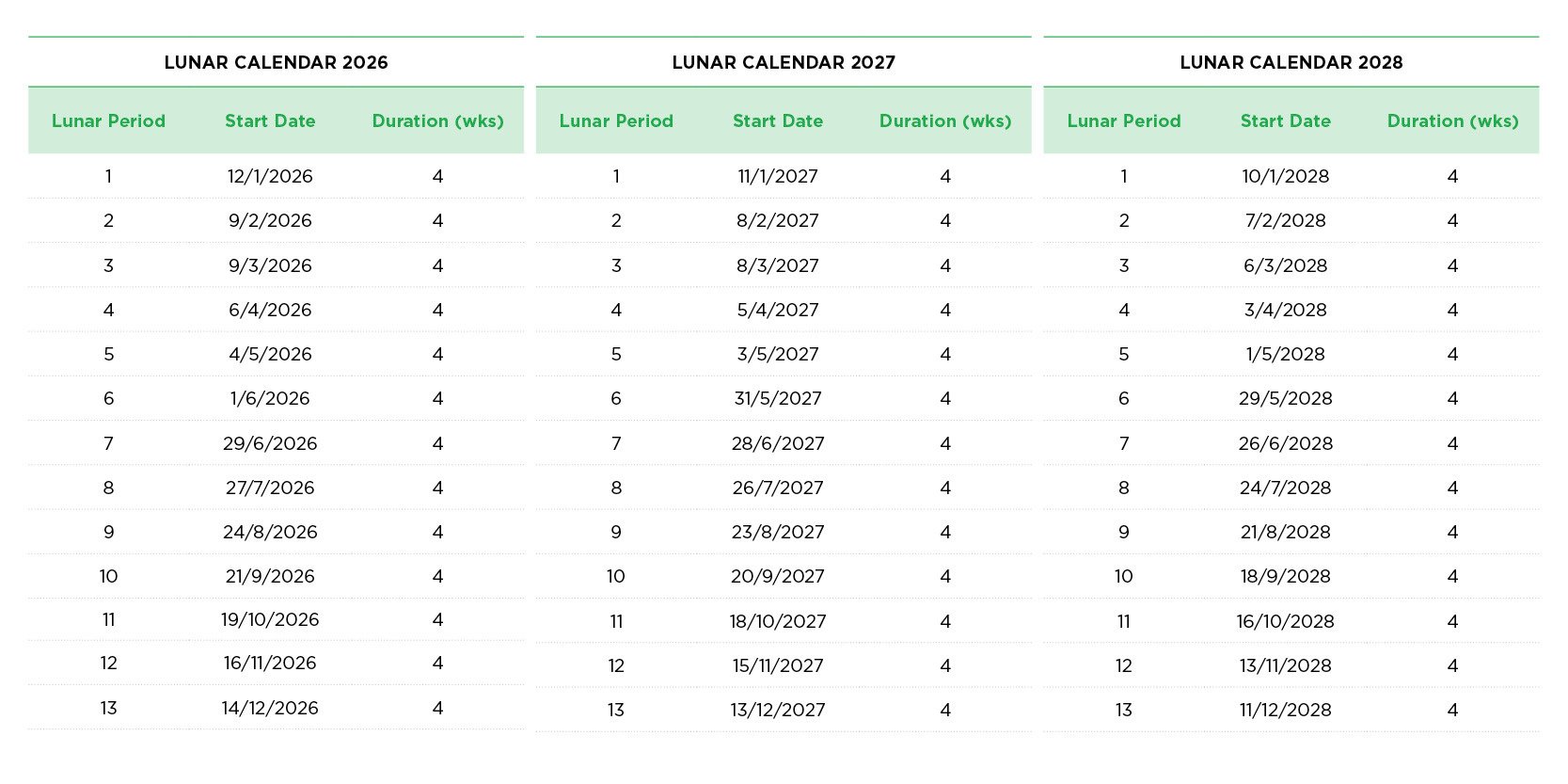The image size is (1568, 784).
Task: Select the 23/8/2027 cell
Action: coord(778,532)
